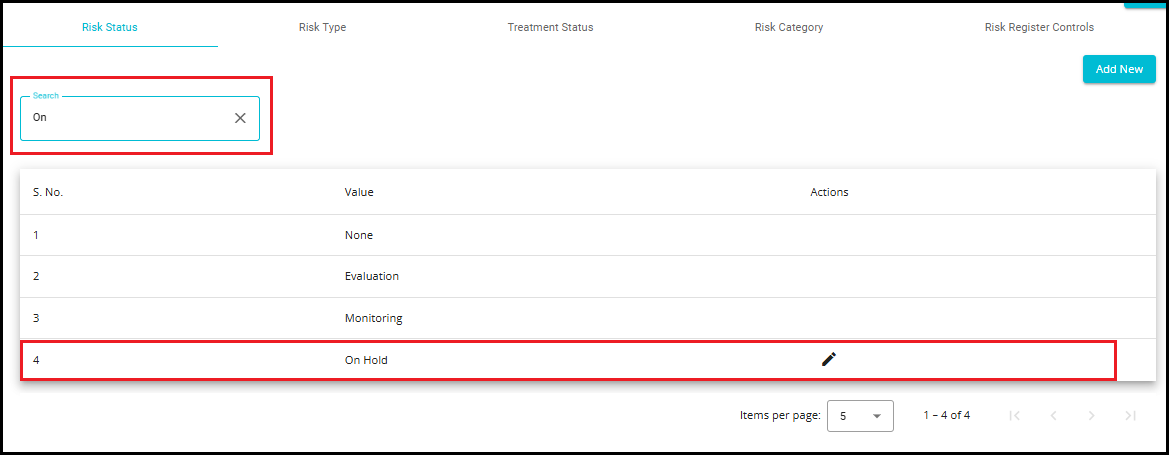Select the None row in the table

click(x=359, y=235)
